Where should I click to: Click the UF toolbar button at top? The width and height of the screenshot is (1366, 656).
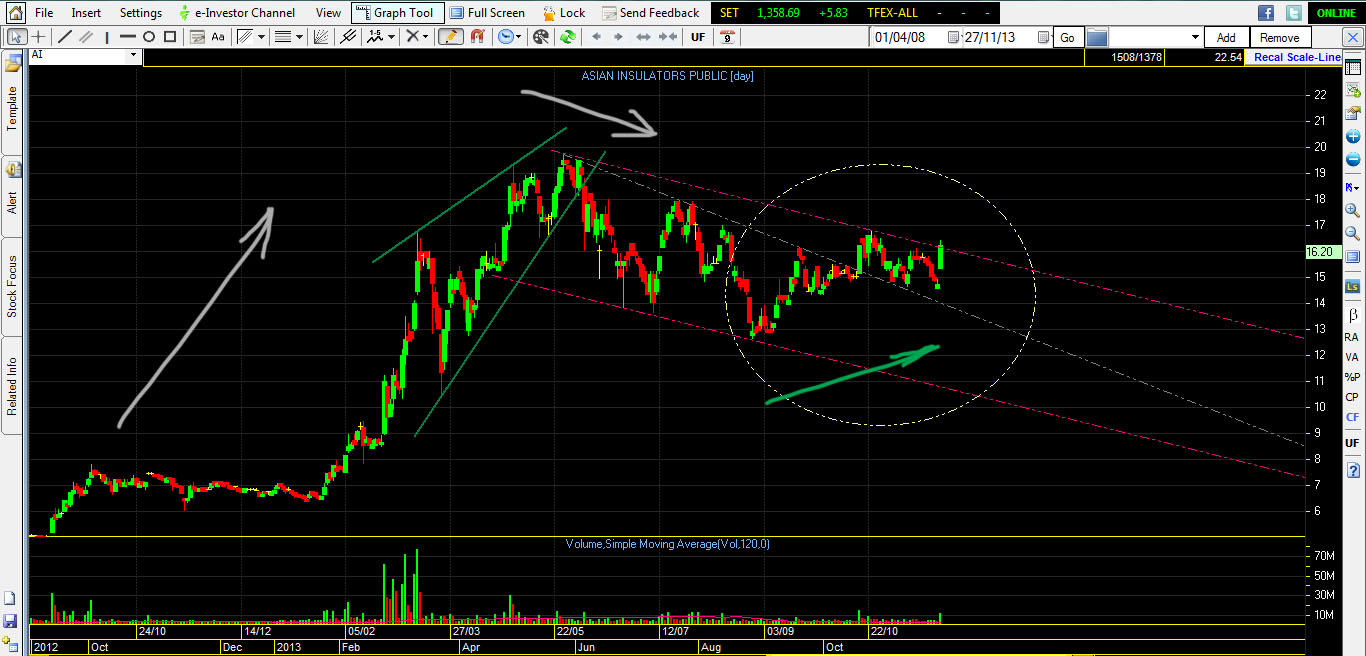[x=698, y=36]
